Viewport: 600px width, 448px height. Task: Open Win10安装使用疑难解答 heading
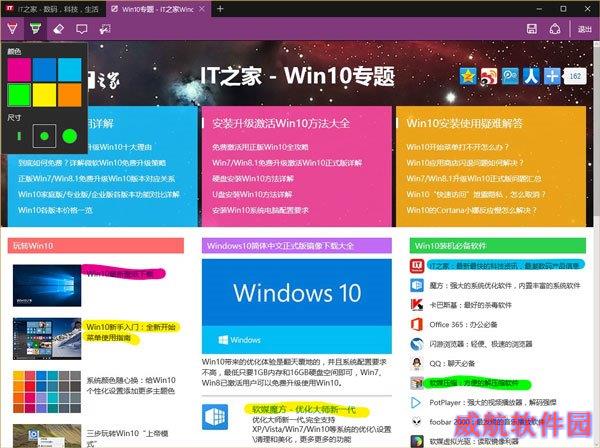[464, 123]
